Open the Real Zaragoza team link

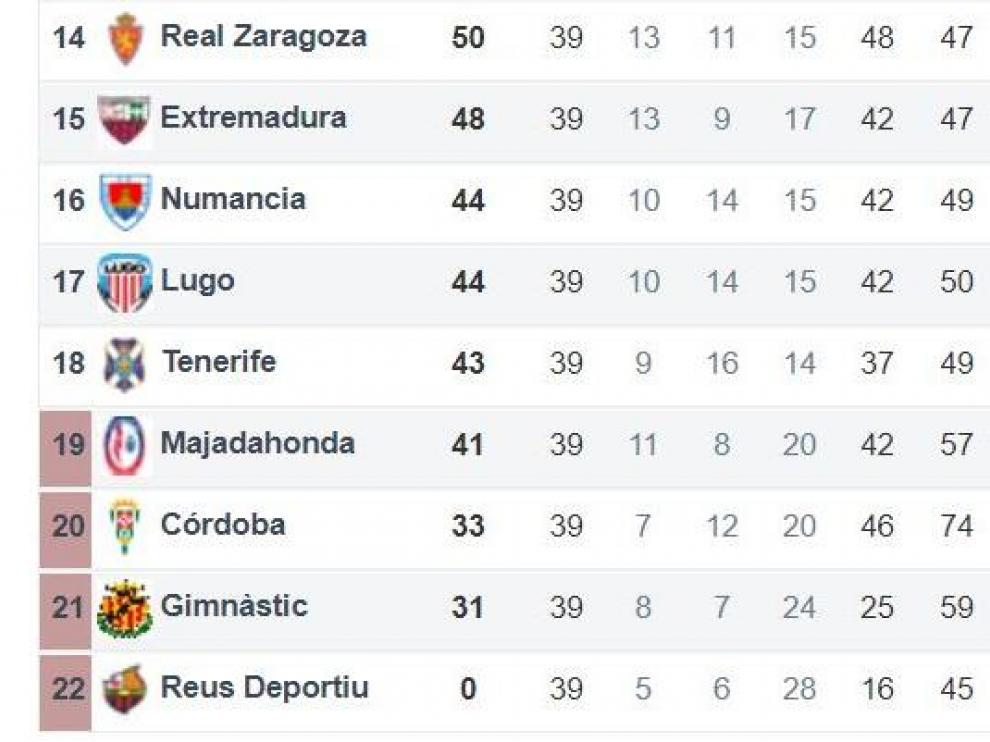(264, 37)
